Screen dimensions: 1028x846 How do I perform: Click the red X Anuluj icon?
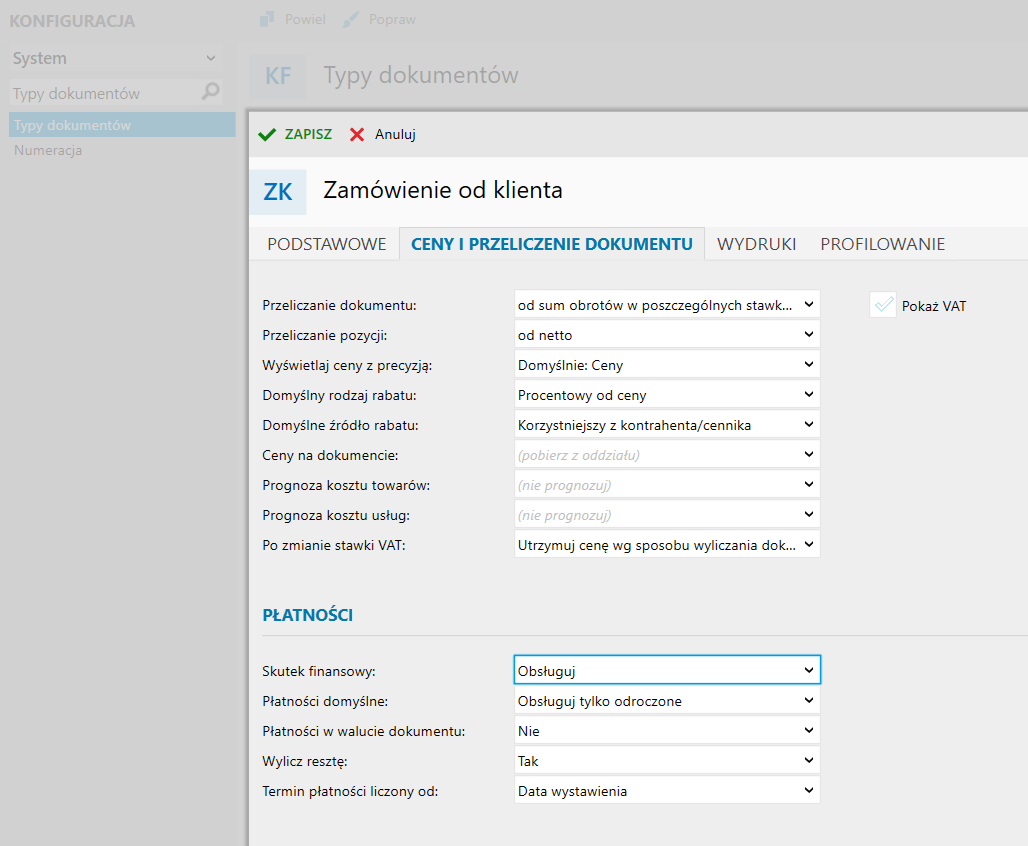[357, 135]
